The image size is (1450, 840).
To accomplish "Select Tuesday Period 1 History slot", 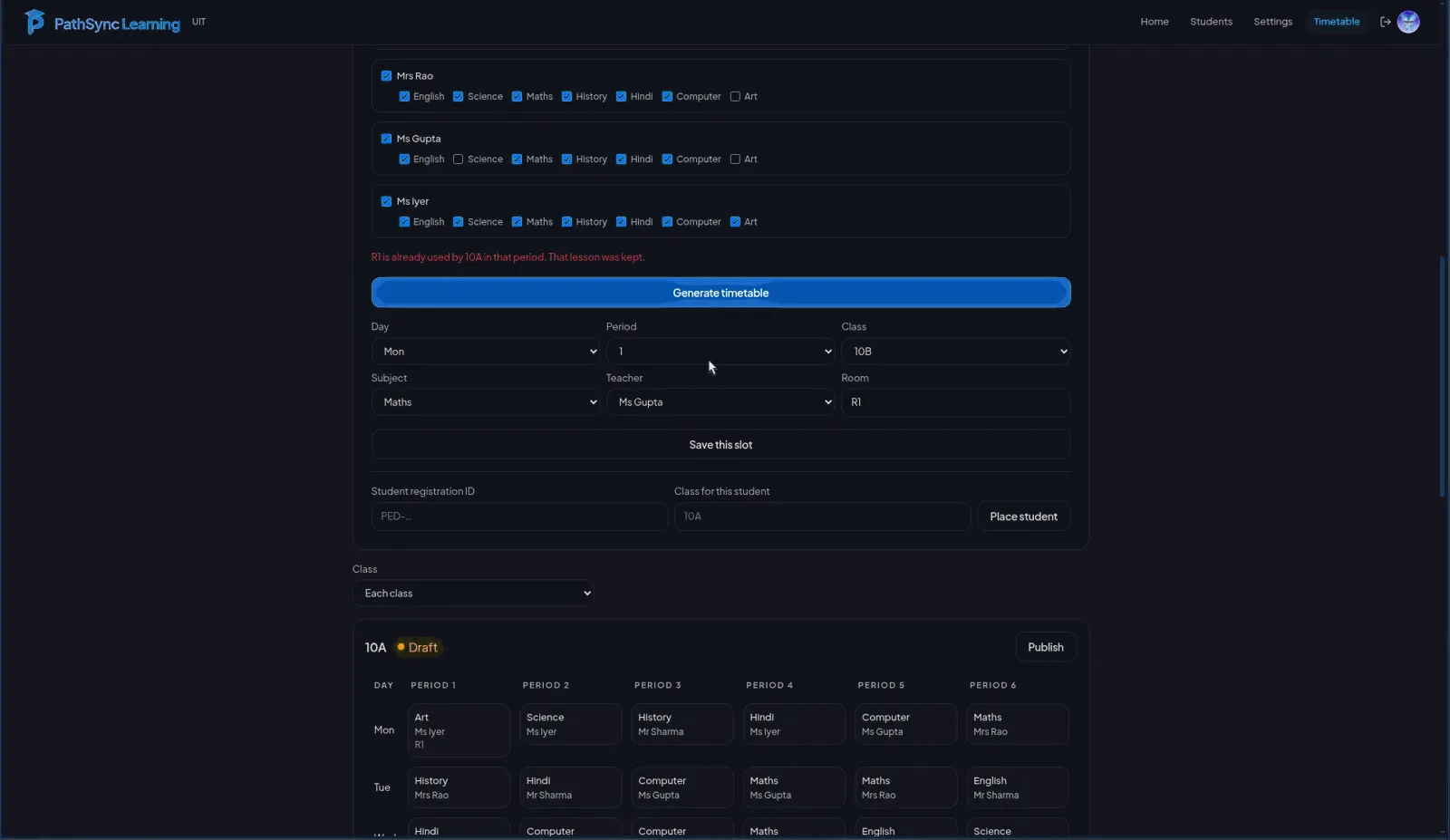I will click(x=459, y=787).
